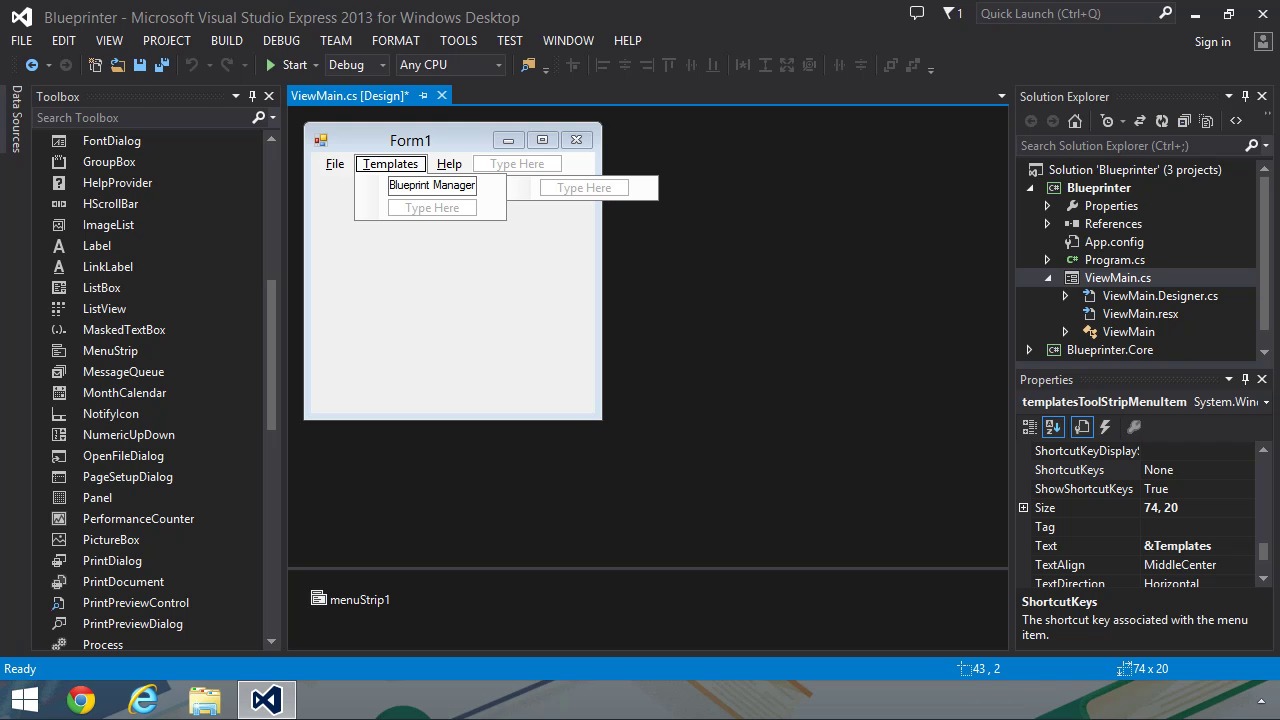Switch Properties to Alphabetical sort

pyautogui.click(x=1053, y=427)
